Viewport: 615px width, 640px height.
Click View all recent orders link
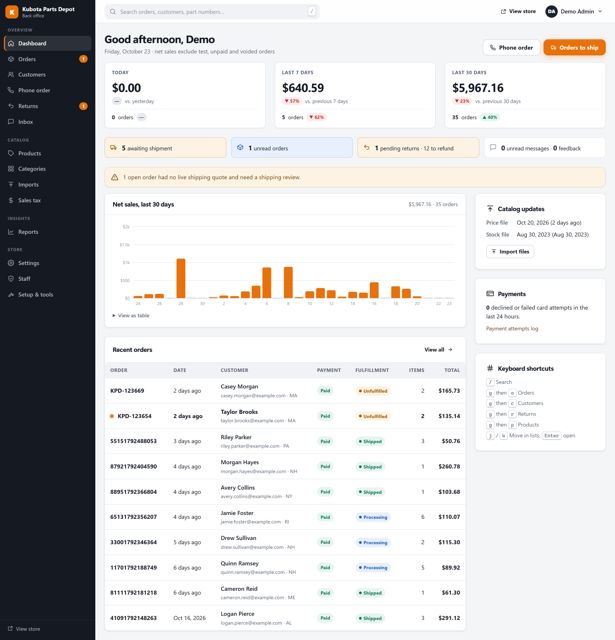point(438,350)
